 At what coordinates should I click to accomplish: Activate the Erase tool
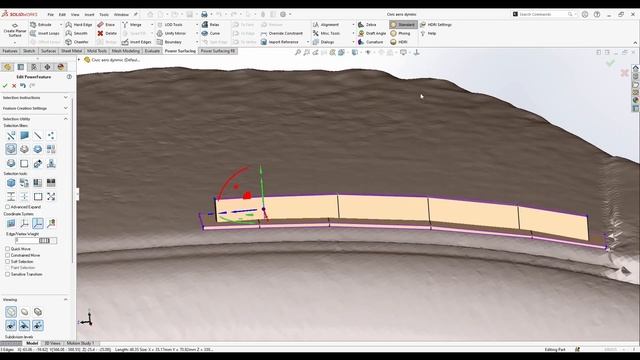pyautogui.click(x=106, y=24)
